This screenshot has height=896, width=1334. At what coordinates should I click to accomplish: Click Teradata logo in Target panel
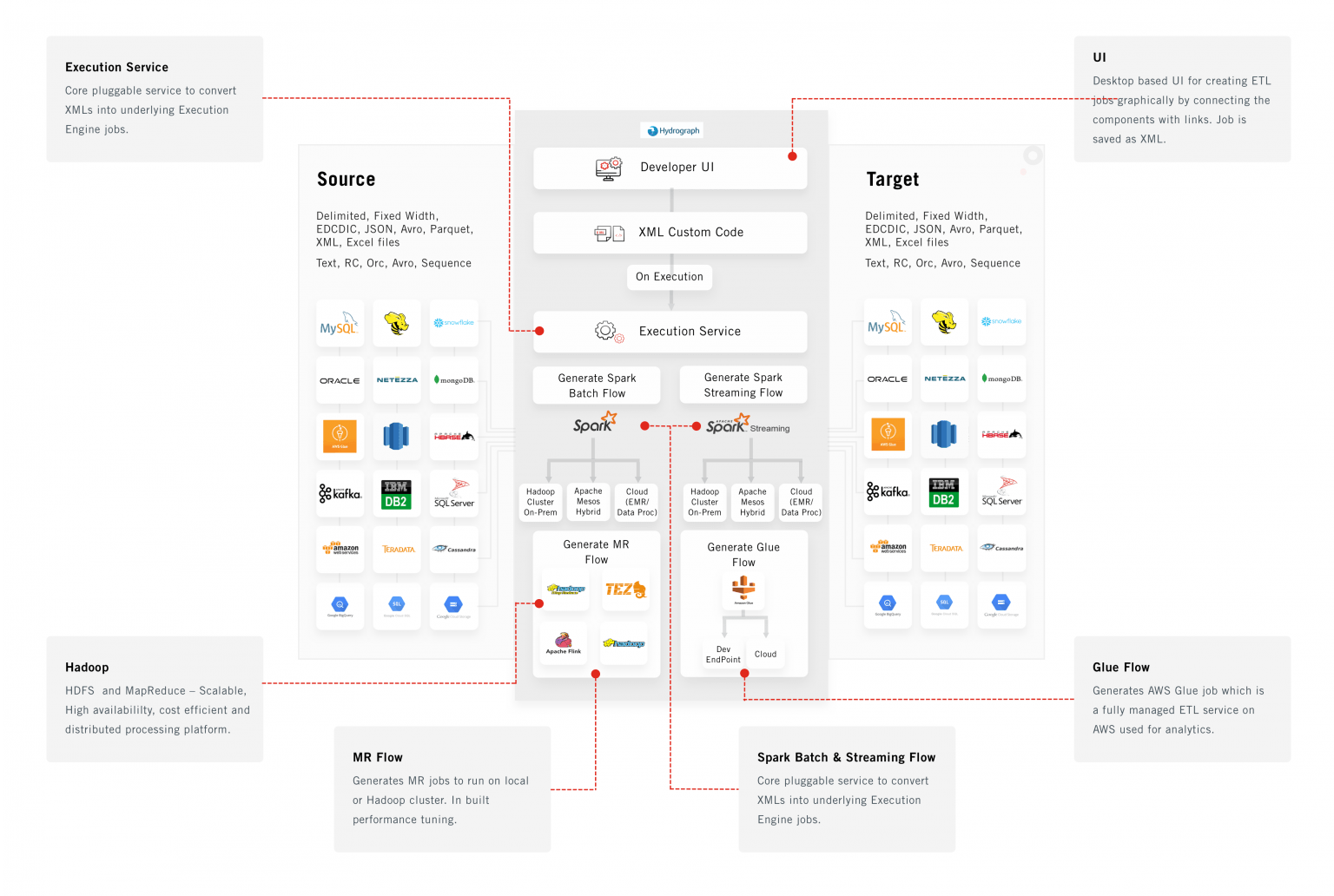click(x=945, y=548)
